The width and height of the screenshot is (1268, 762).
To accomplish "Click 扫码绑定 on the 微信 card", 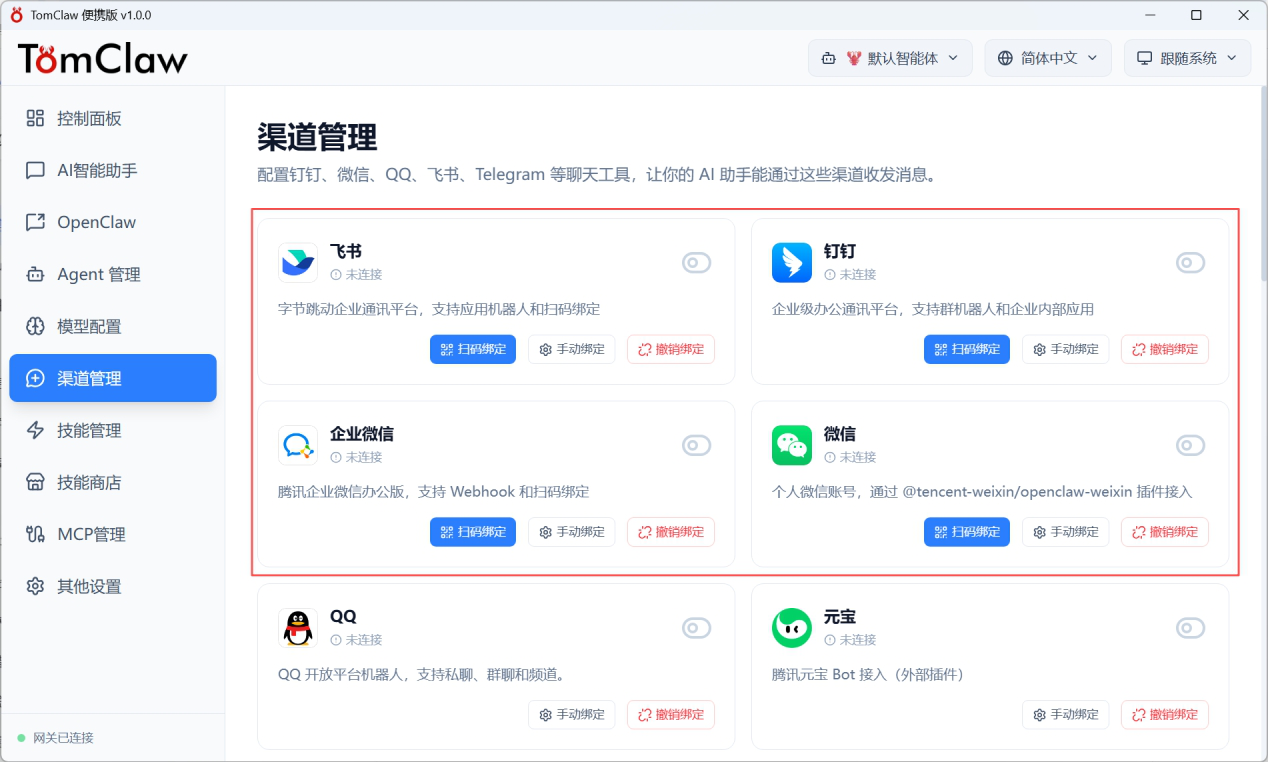I will 967,532.
